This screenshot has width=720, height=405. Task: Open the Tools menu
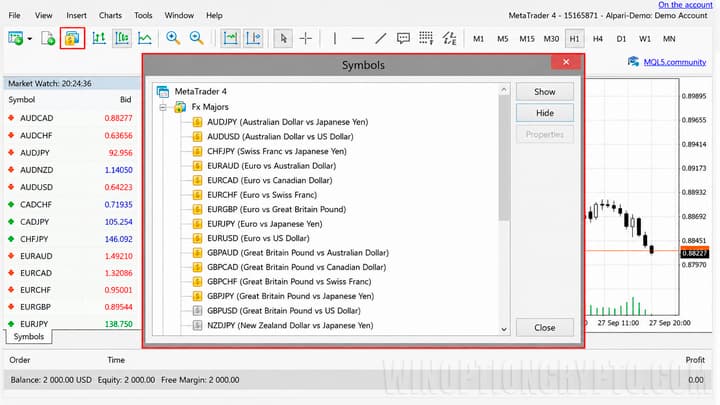[x=143, y=16]
